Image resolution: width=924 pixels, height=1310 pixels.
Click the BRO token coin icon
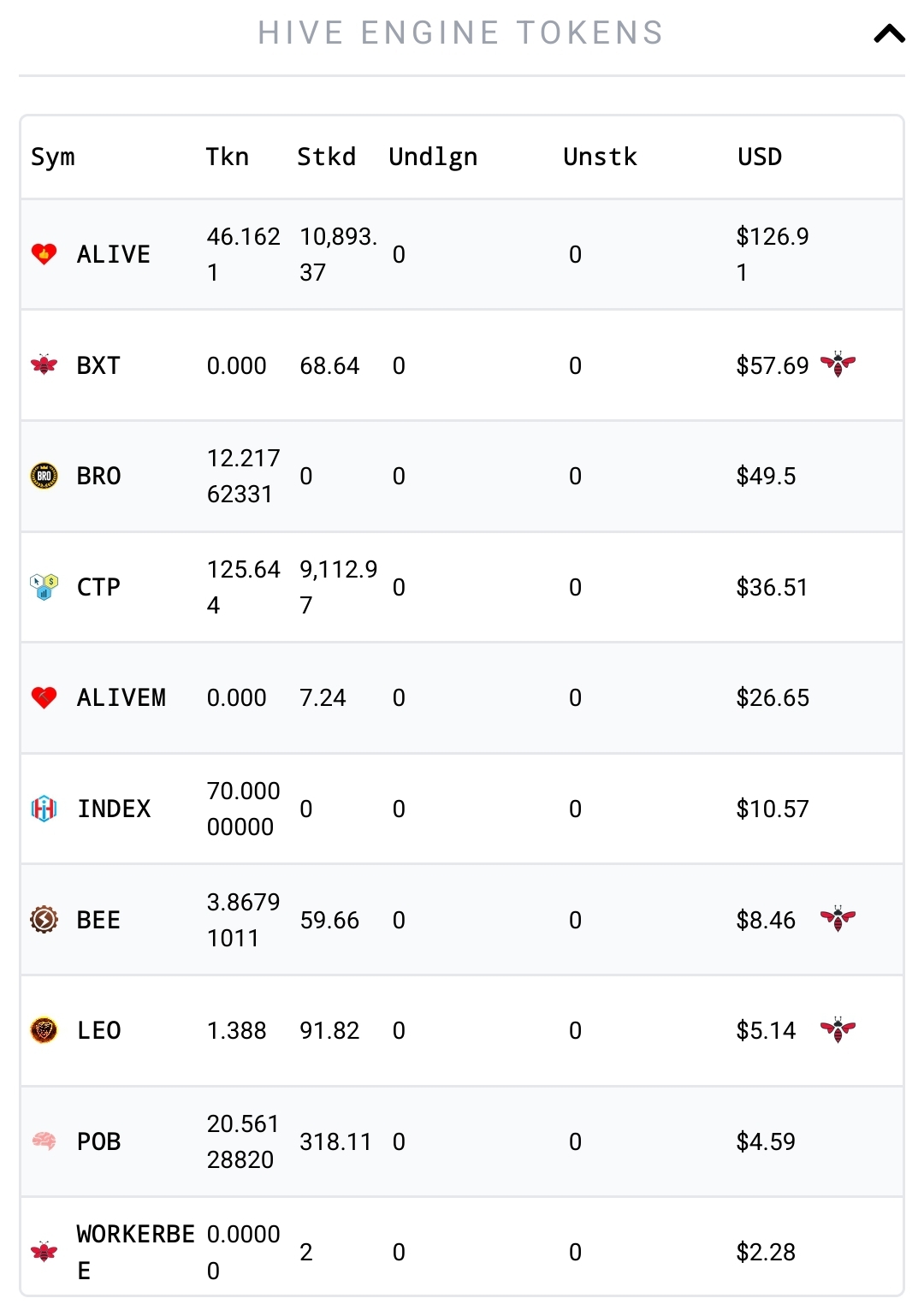tap(44, 476)
